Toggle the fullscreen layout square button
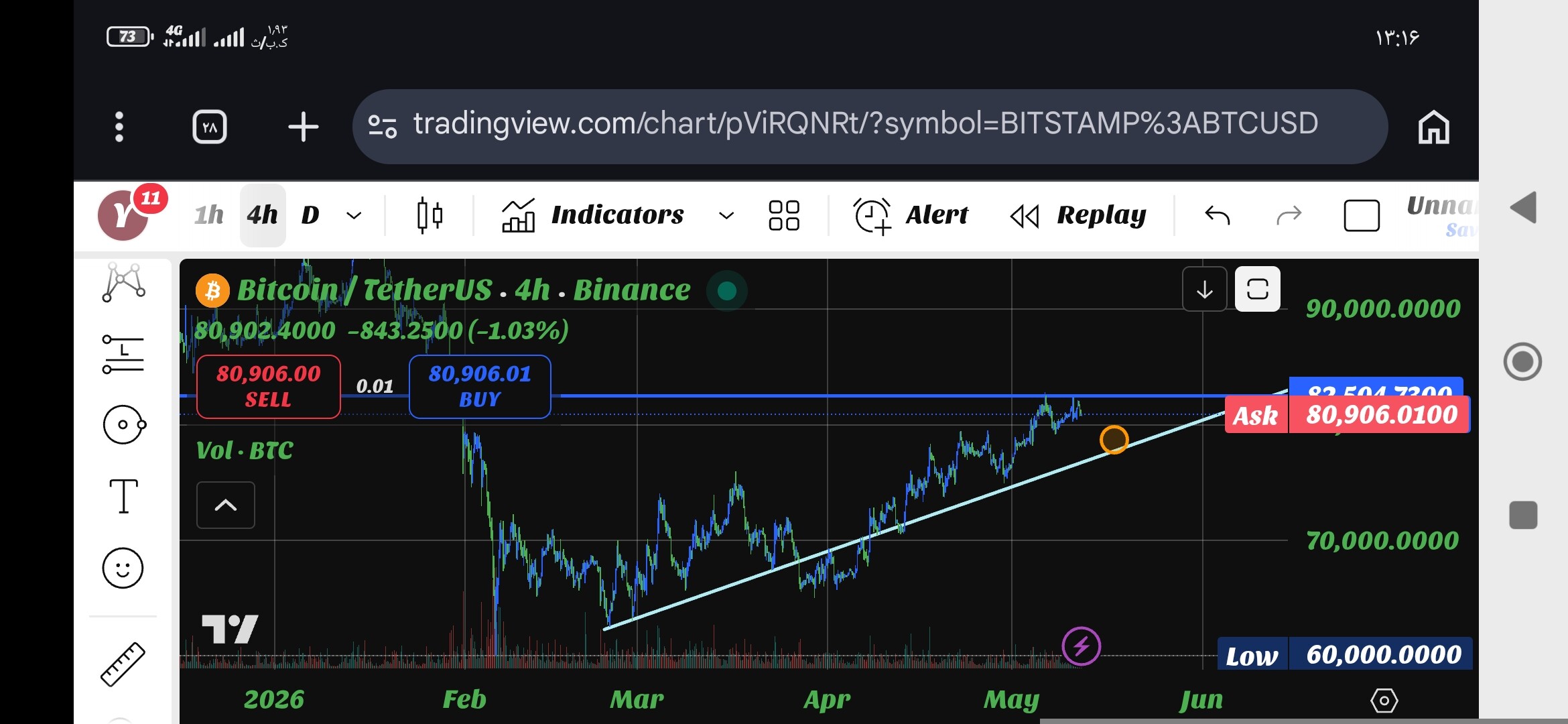Screen dimensions: 1568x724 tap(1362, 215)
